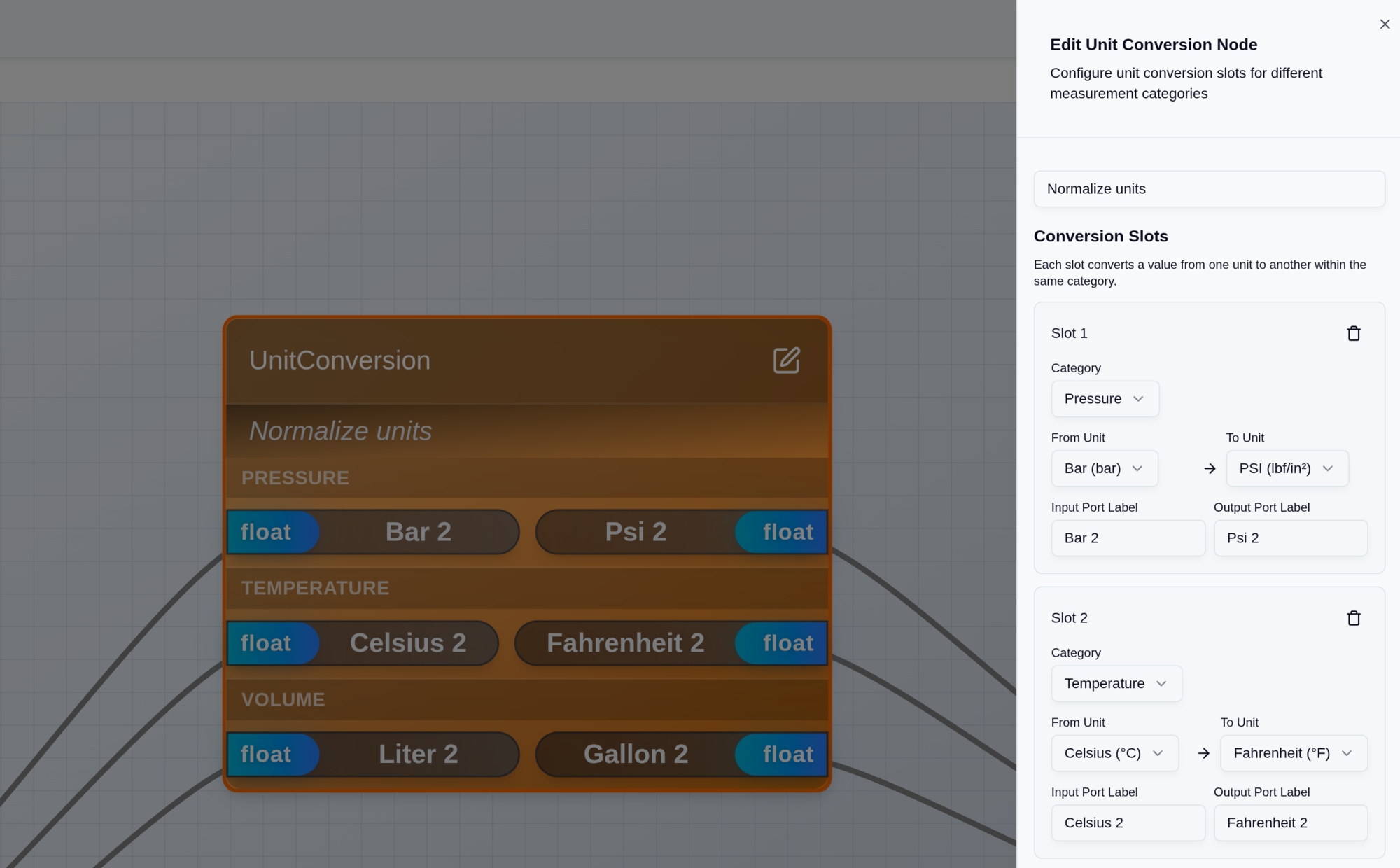Close the Edit Unit Conversion panel

coord(1385,24)
